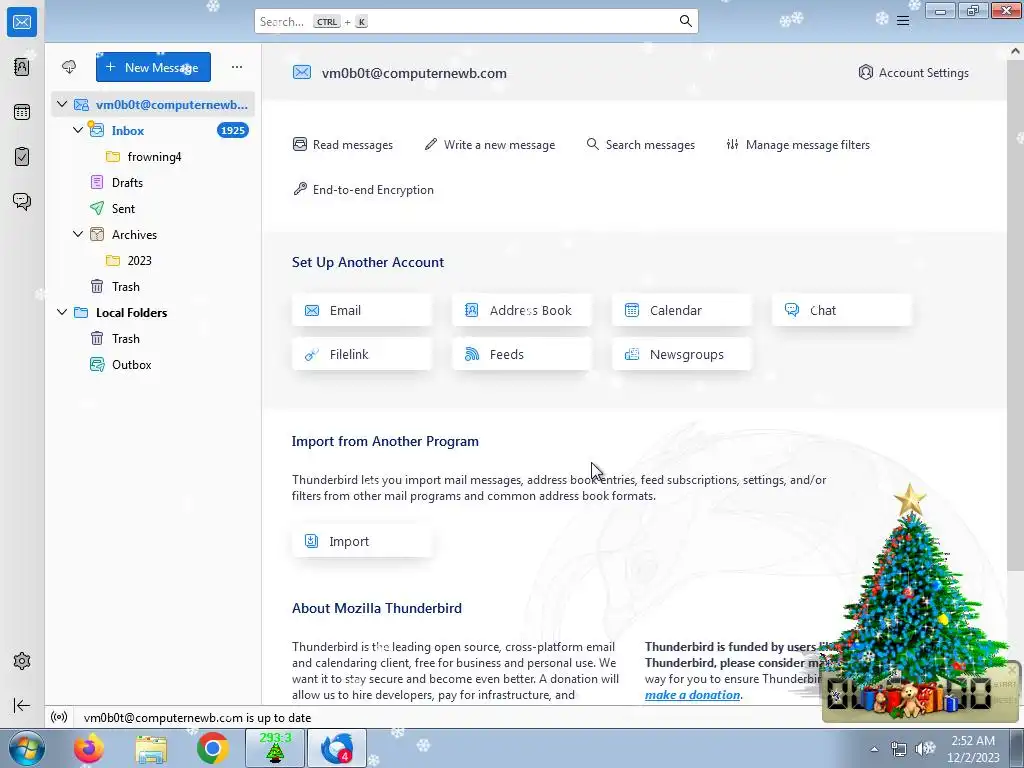This screenshot has width=1024, height=768.
Task: Collapse the Inbox folder subtree
Action: point(78,130)
